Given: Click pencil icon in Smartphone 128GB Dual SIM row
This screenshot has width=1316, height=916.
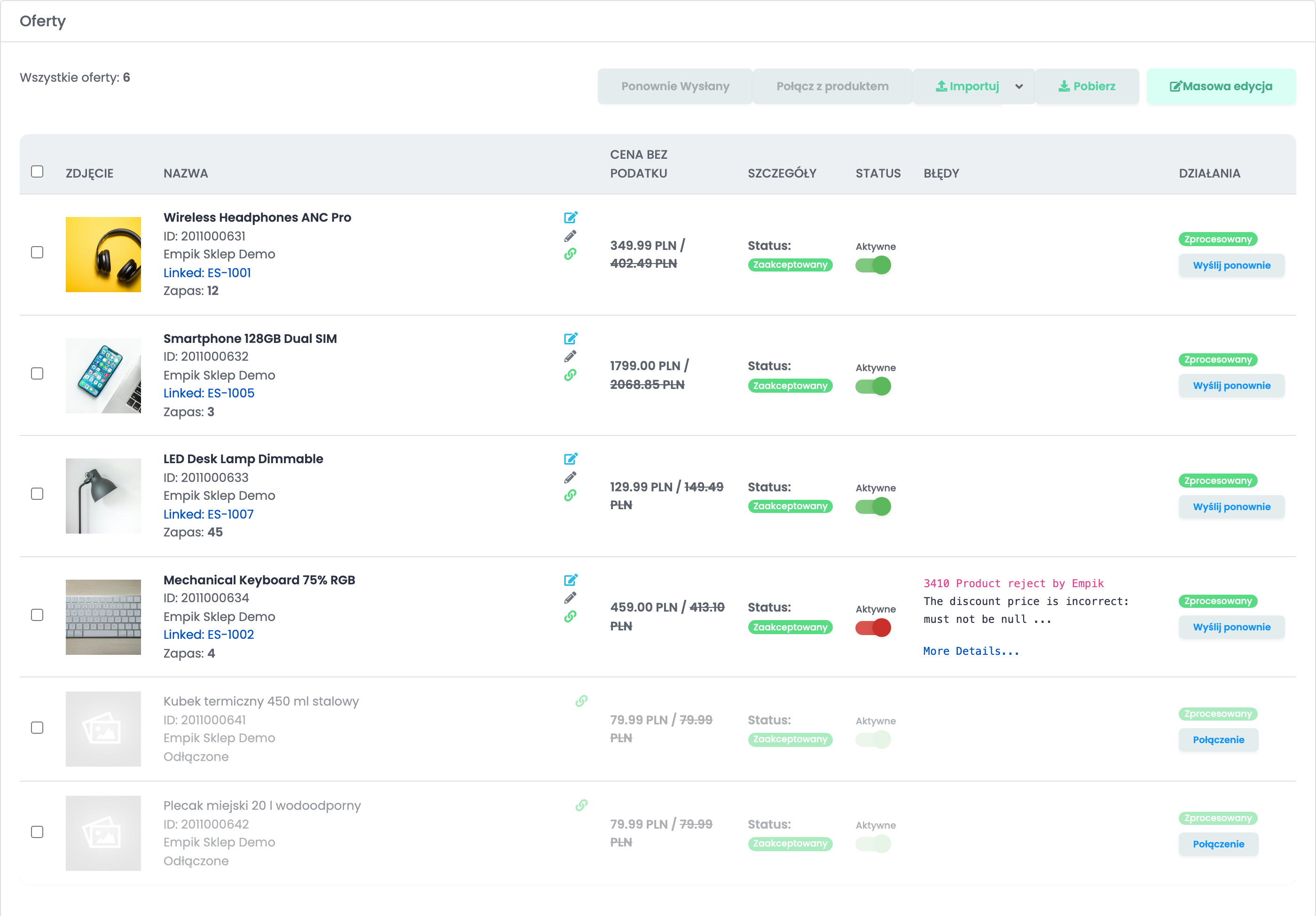Looking at the screenshot, I should click(x=570, y=357).
